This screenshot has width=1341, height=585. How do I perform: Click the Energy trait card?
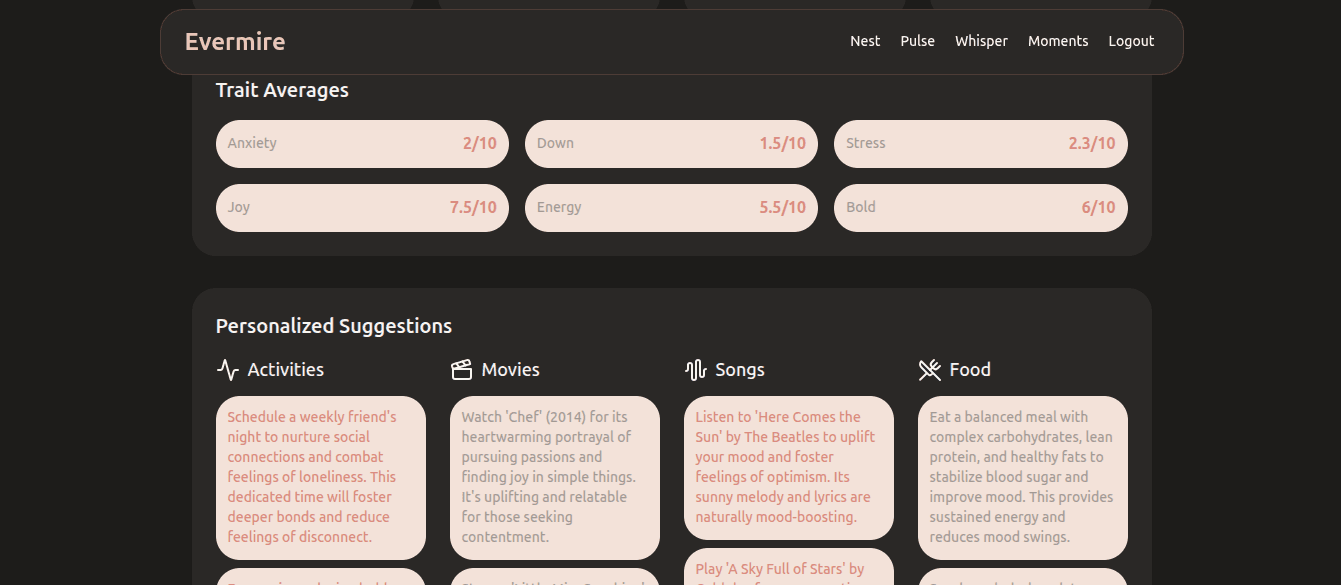point(671,207)
